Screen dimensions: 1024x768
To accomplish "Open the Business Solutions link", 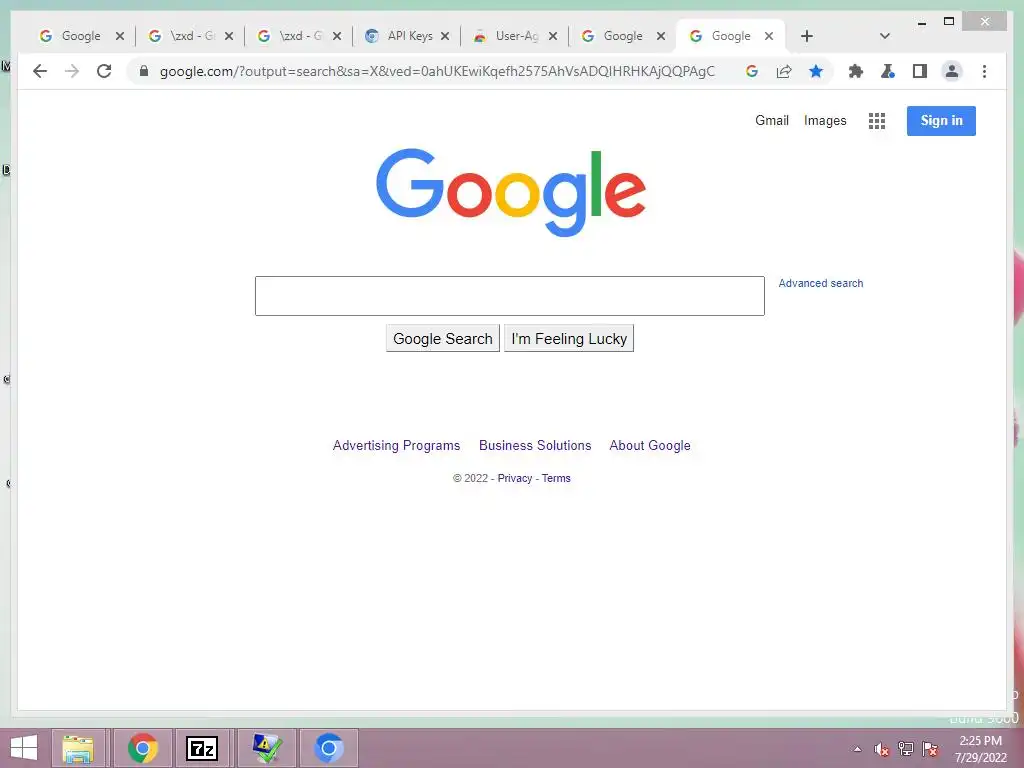I will [x=535, y=445].
